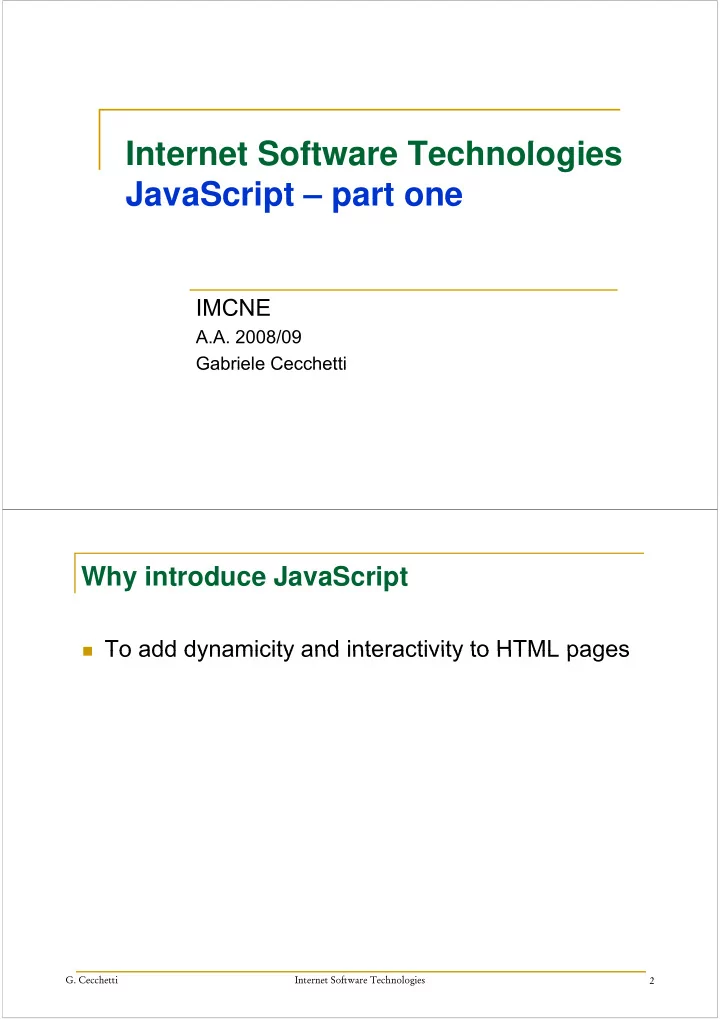Click the 'IMCNE' text line
Viewport: 720px width, 1019px height.
(x=233, y=307)
